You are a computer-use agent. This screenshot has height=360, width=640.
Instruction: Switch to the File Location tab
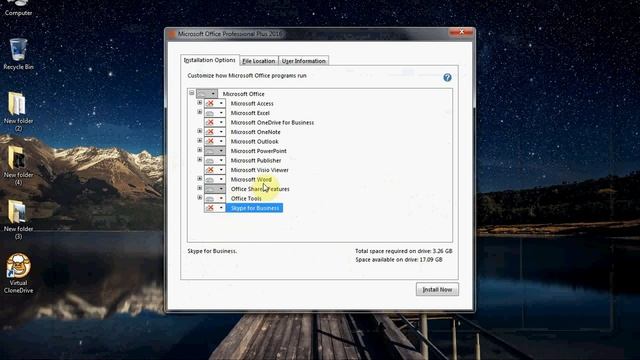259,61
